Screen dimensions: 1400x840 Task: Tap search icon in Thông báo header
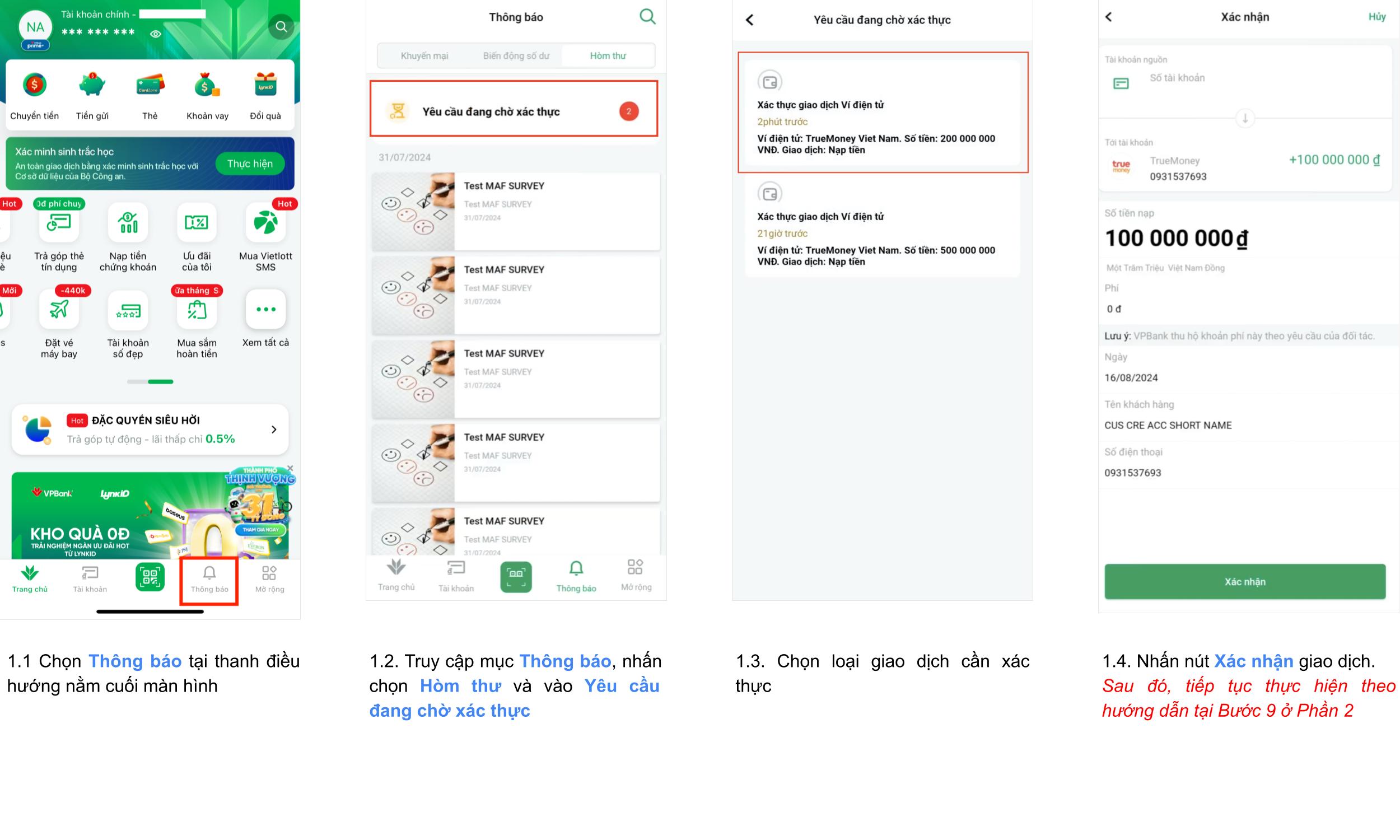tap(647, 16)
